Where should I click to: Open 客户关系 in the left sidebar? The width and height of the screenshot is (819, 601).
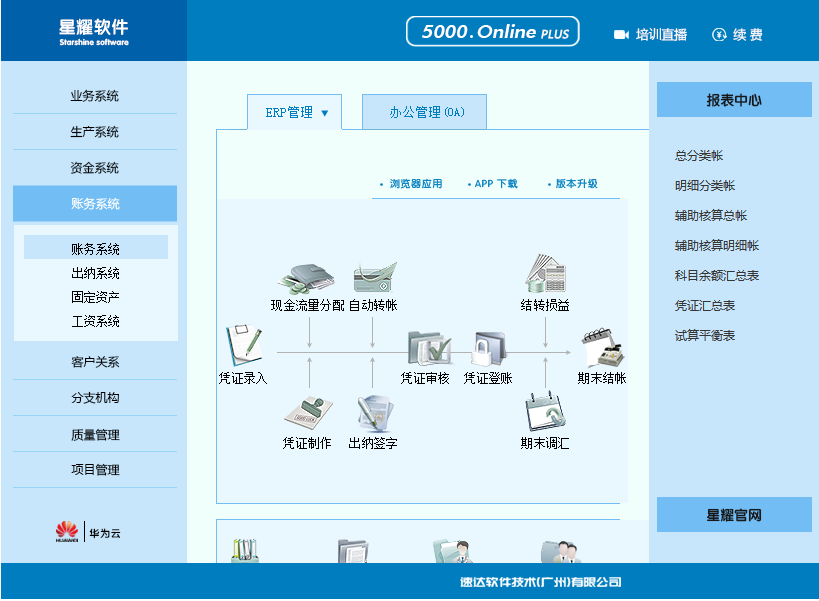click(x=95, y=361)
